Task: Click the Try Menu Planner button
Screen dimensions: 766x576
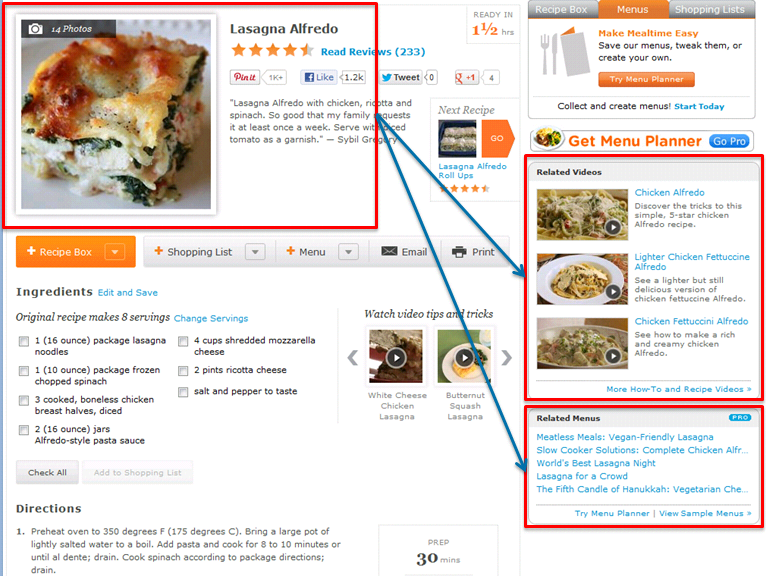Action: [x=646, y=79]
